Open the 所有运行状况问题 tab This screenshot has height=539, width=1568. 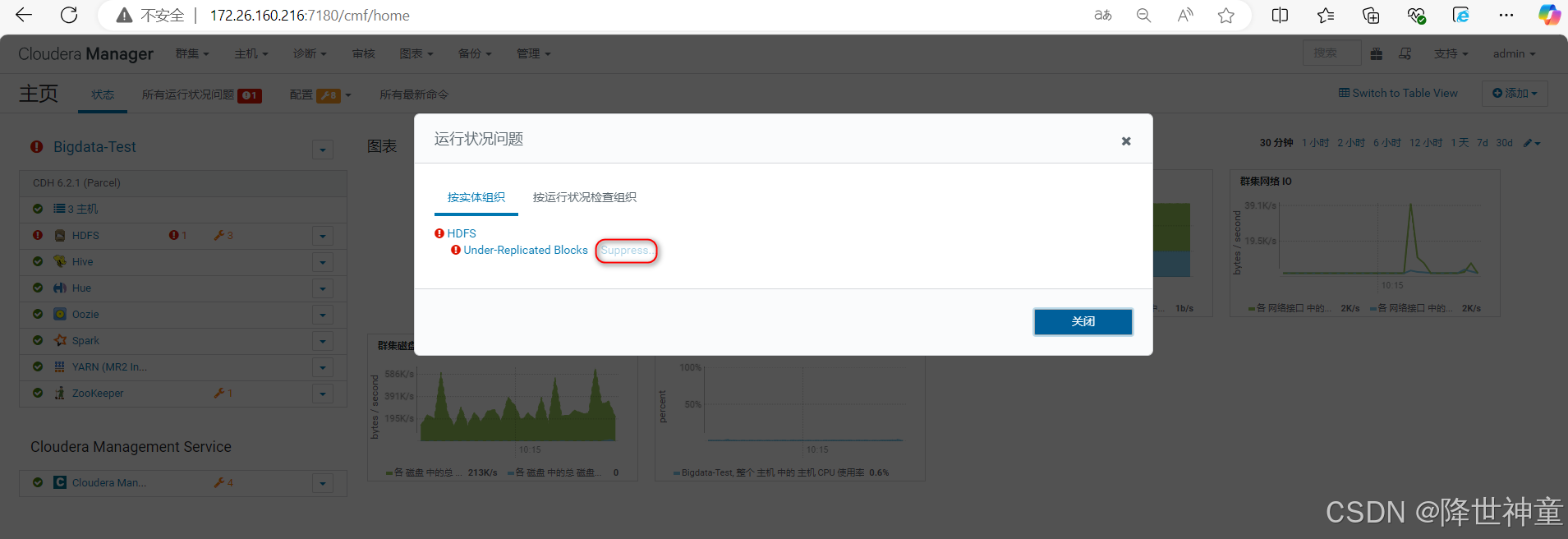201,94
